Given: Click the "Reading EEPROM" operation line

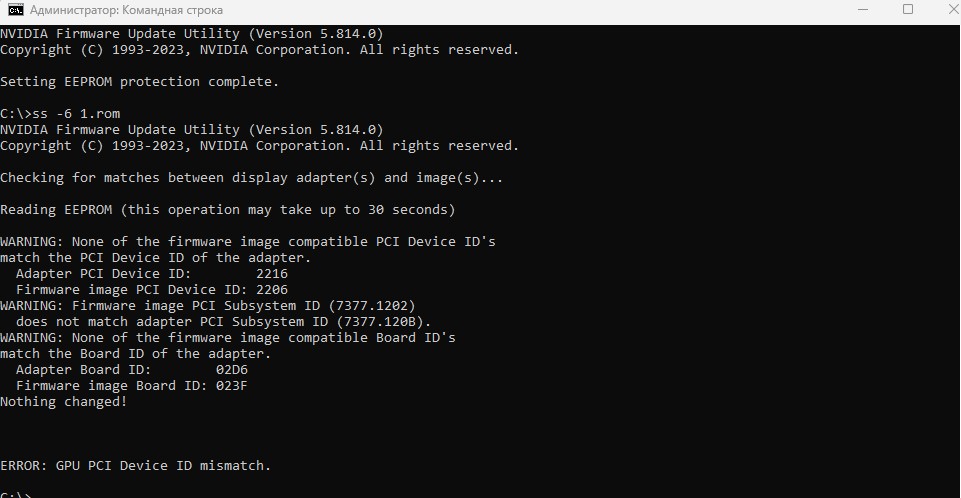Looking at the screenshot, I should pyautogui.click(x=227, y=210).
